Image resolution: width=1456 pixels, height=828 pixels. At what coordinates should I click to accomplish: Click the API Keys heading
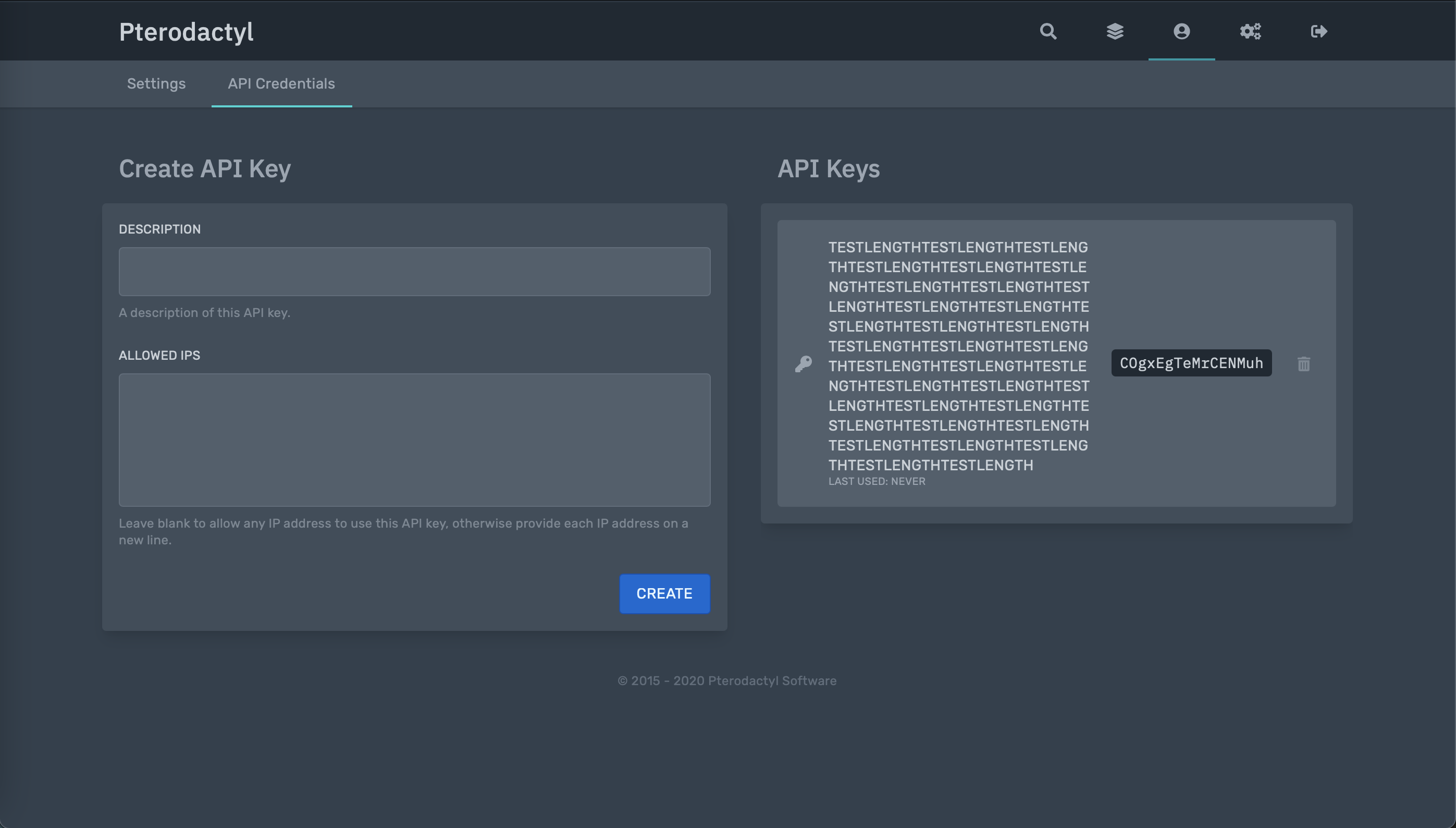click(x=828, y=168)
